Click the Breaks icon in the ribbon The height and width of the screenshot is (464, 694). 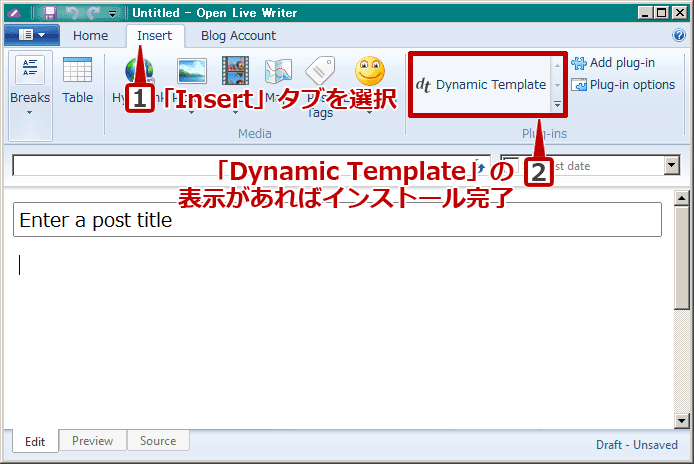tap(30, 70)
